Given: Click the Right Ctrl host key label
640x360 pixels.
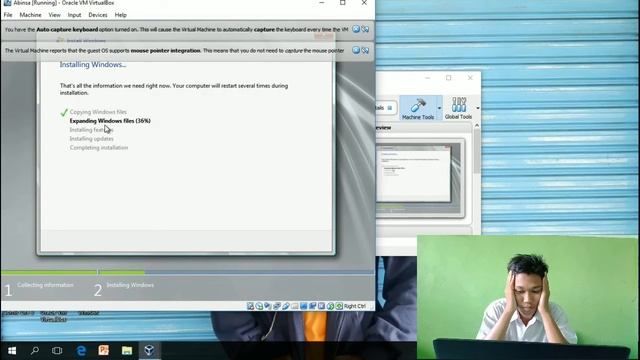Looking at the screenshot, I should point(355,306).
